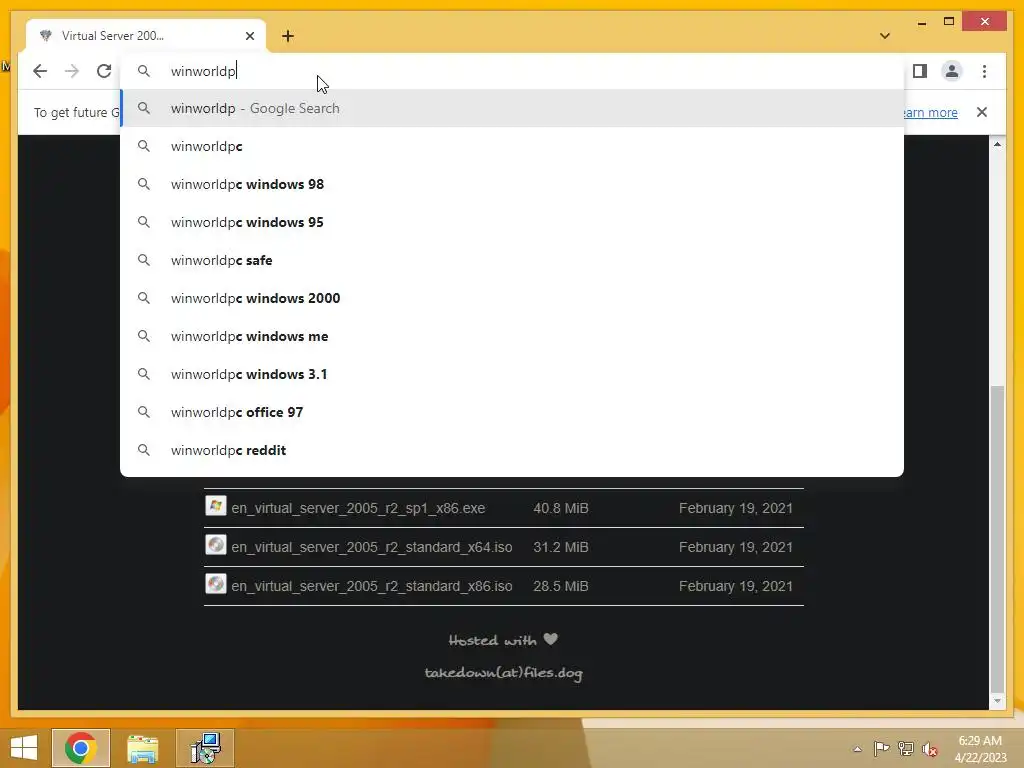Click the "31.2 MiB" size cell
The image size is (1024, 768).
point(561,547)
